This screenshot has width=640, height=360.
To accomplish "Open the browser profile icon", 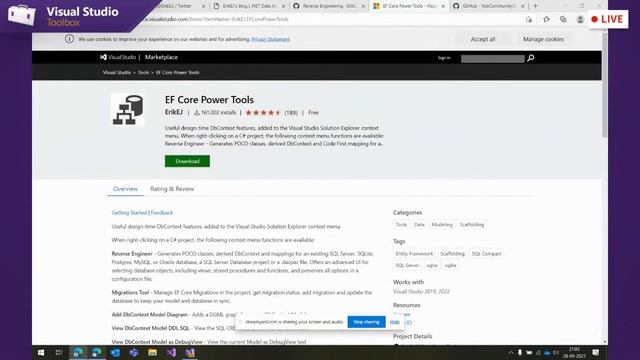I will (580, 19).
